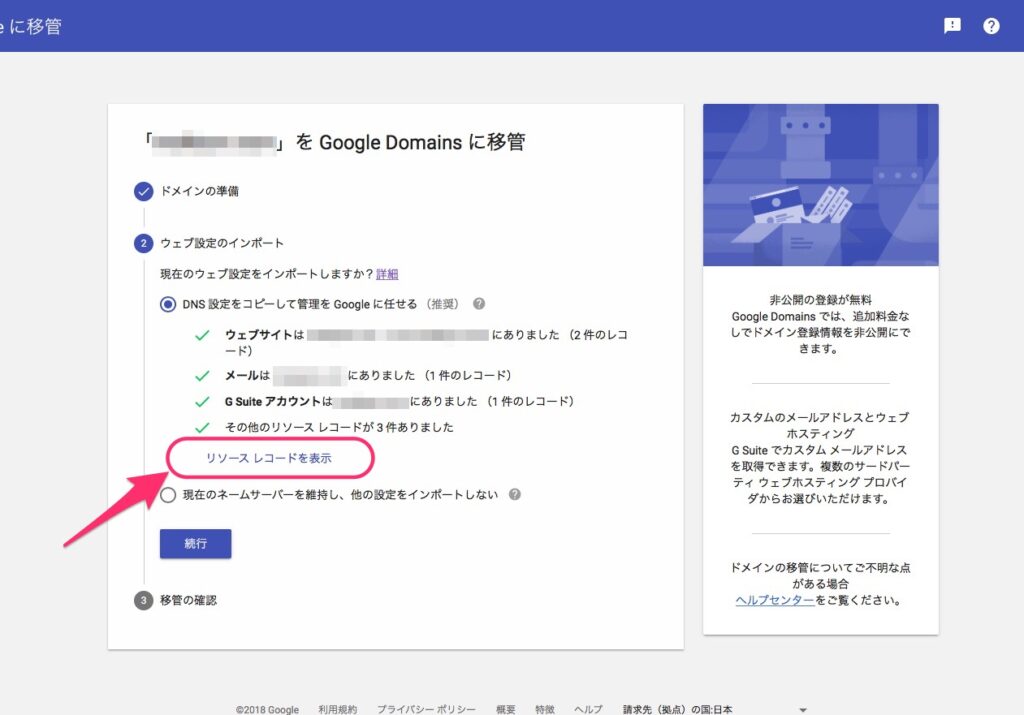The height and width of the screenshot is (715, 1024).
Task: Click the ドメインの準備 step label
Action: pyautogui.click(x=199, y=191)
